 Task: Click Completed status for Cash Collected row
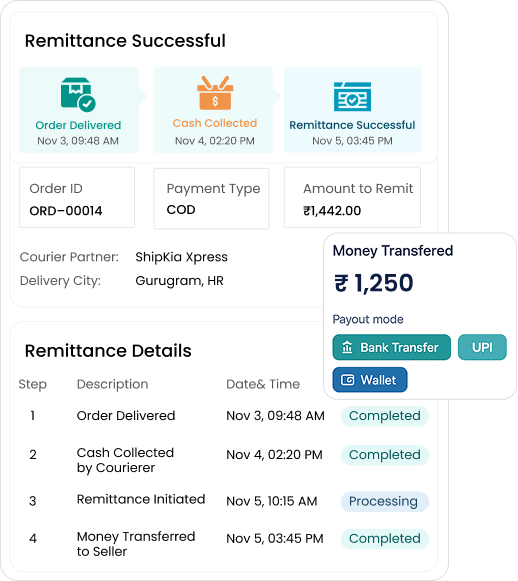[x=385, y=455]
